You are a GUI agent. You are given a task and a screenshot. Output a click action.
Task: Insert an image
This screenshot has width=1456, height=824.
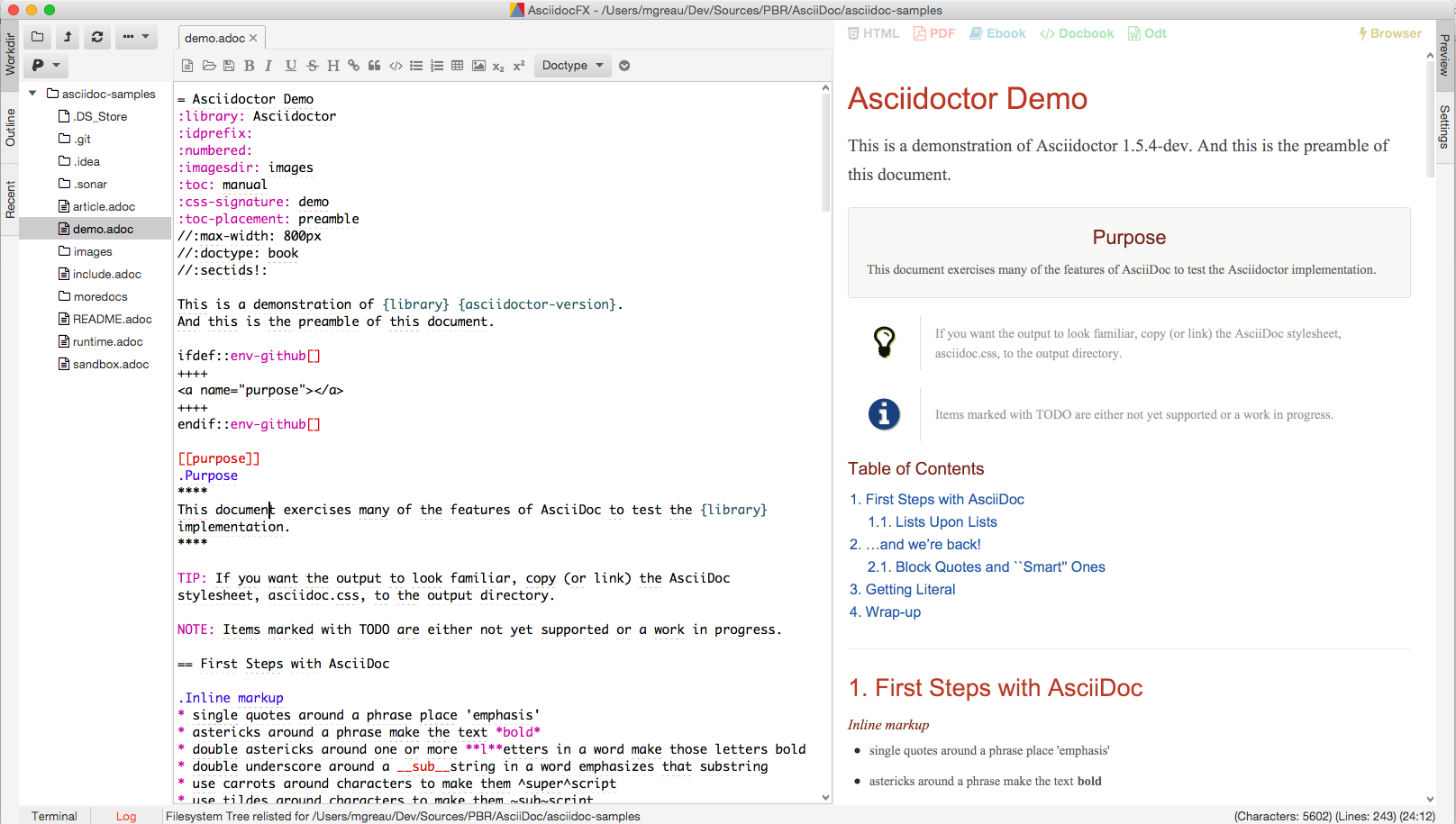coord(479,66)
